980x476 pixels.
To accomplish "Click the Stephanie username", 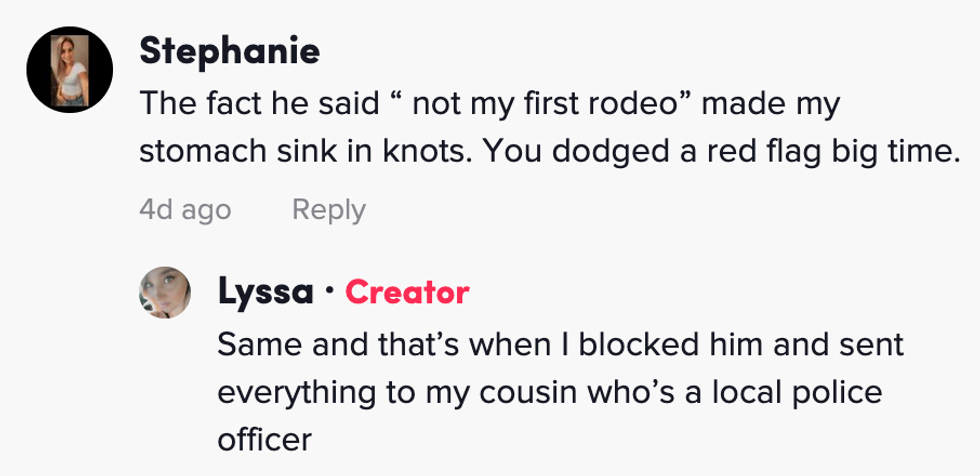I will 229,51.
